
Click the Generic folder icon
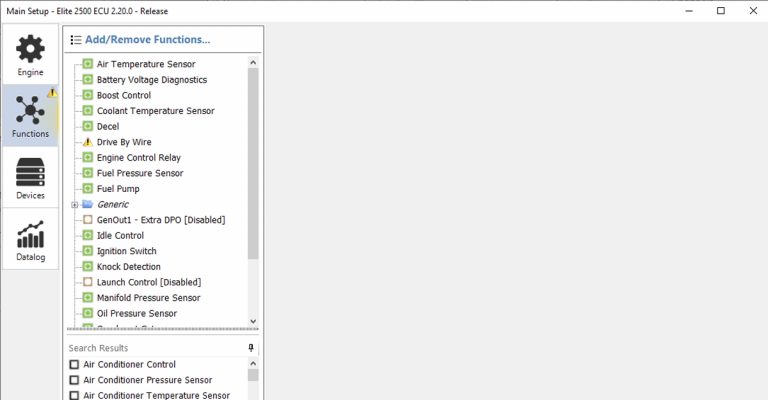87,204
